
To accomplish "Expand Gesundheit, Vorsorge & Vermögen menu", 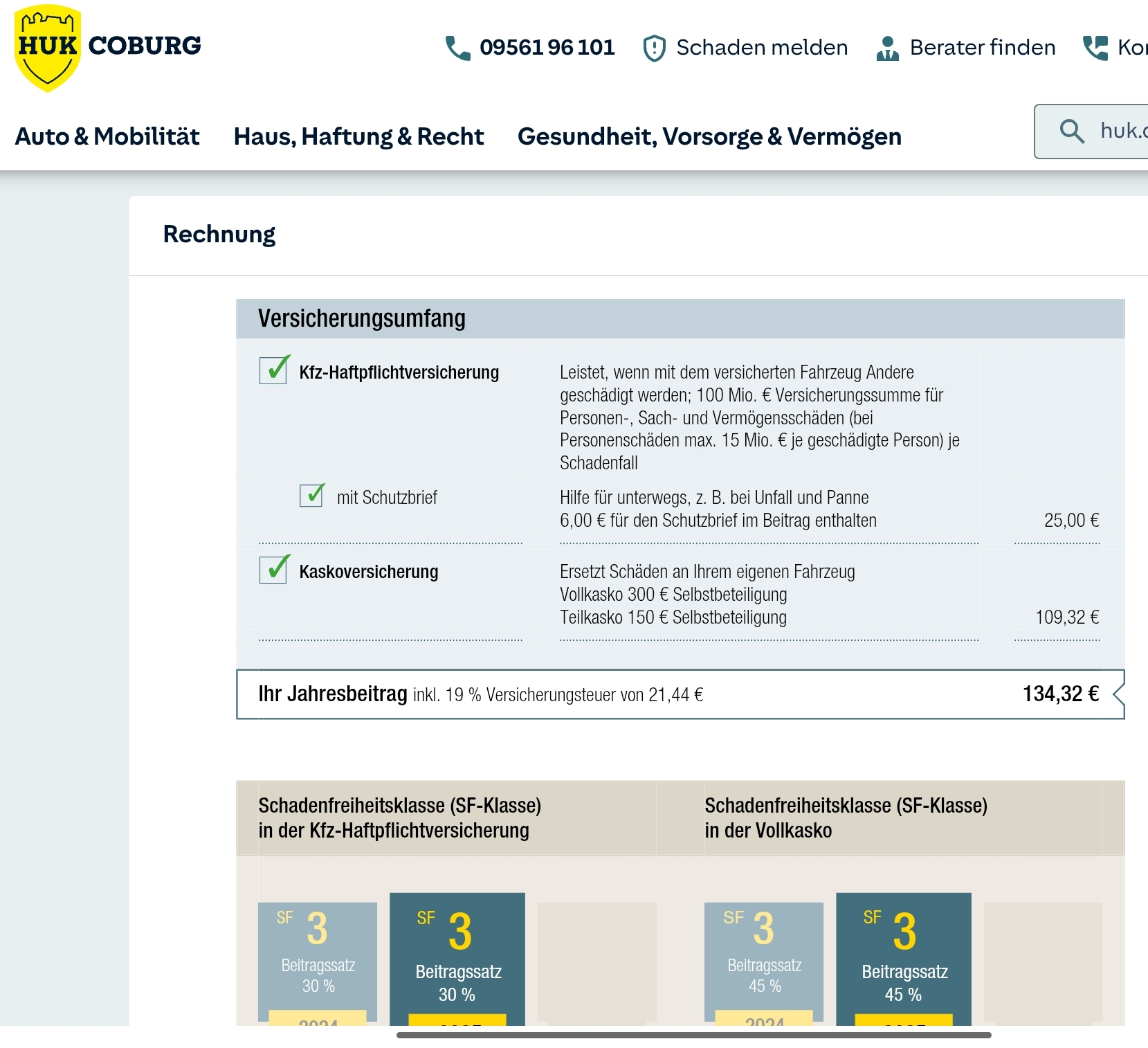I will coord(709,136).
